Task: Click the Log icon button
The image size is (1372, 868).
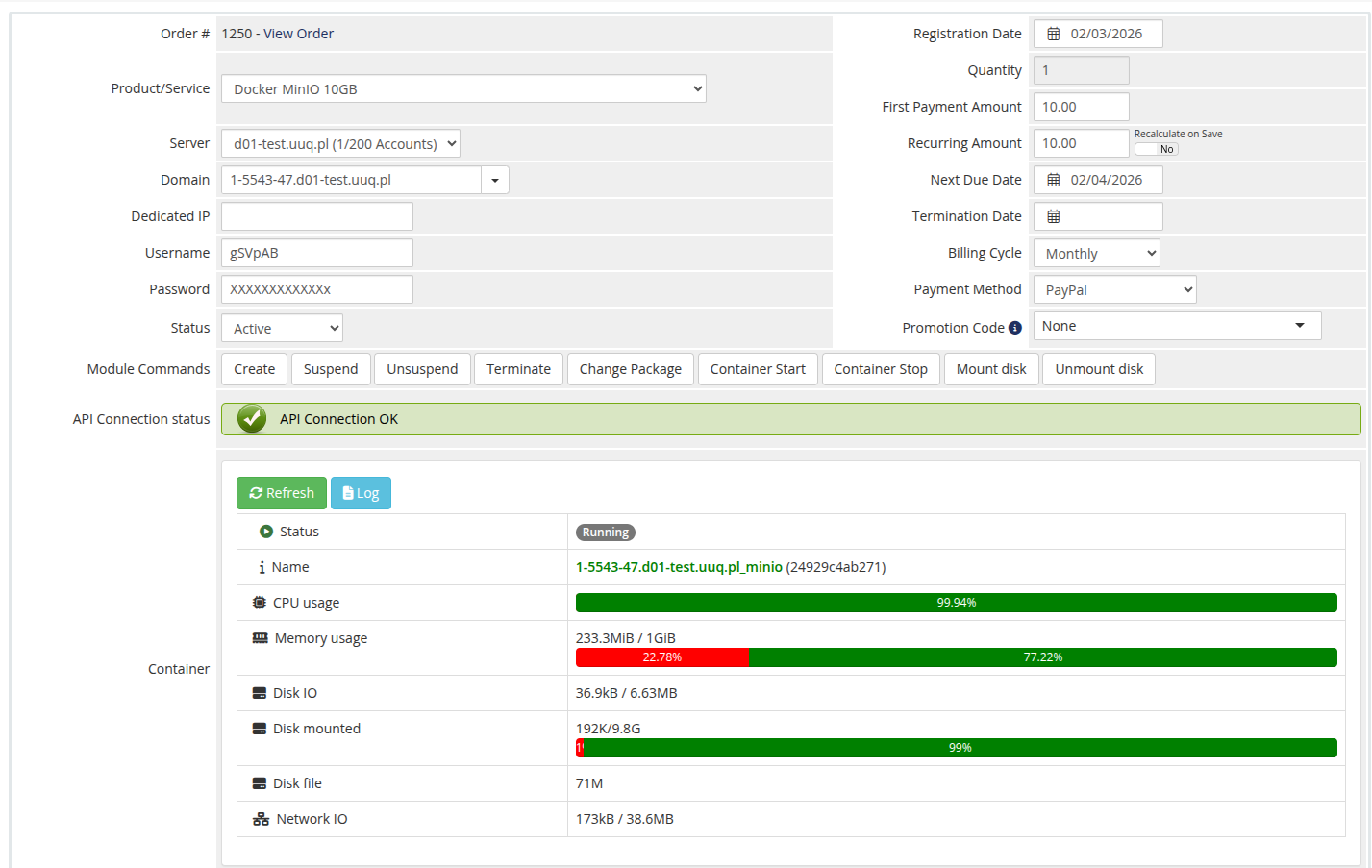Action: 347,492
